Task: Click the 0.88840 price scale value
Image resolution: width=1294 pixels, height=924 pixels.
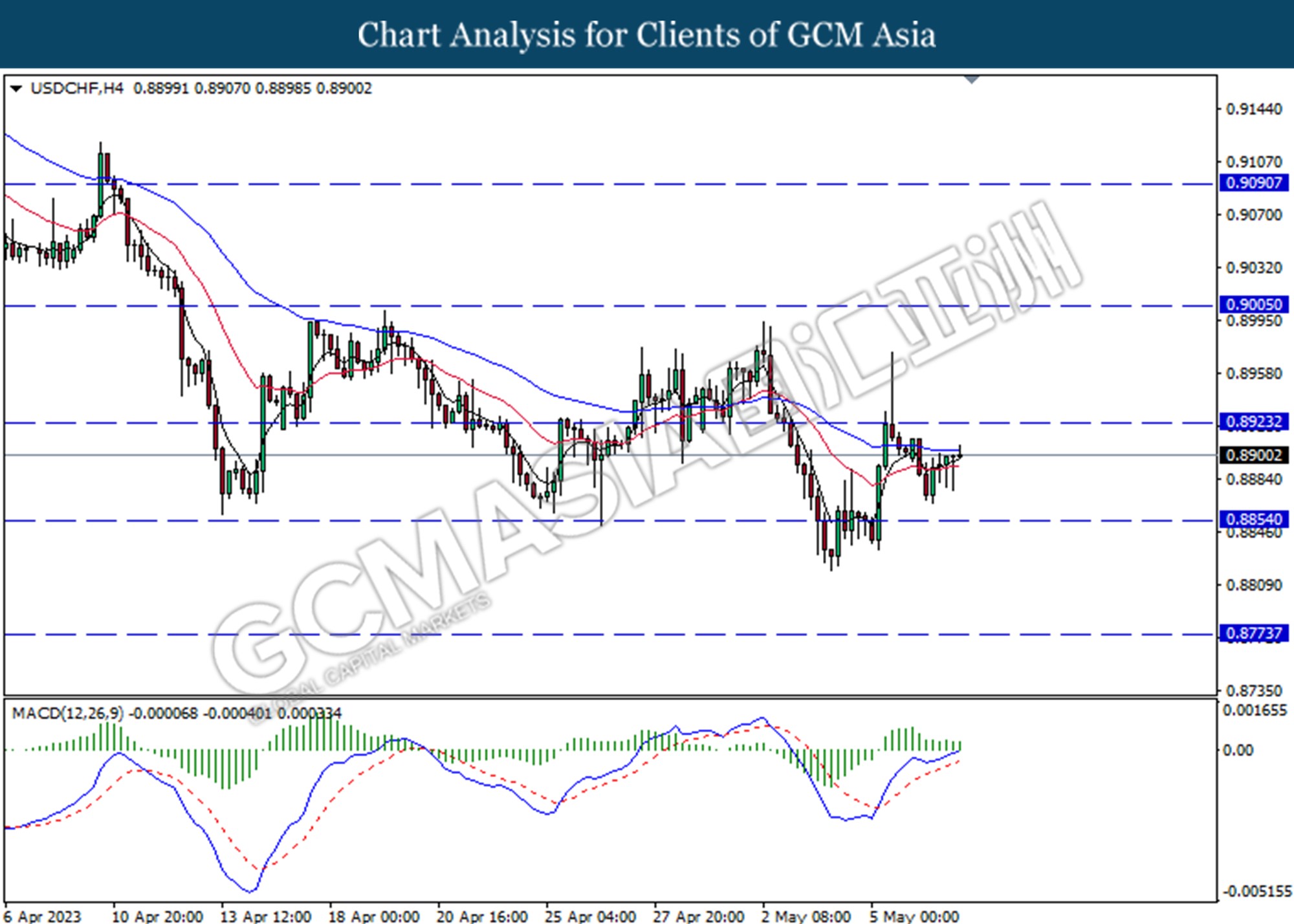Action: coord(1254,479)
